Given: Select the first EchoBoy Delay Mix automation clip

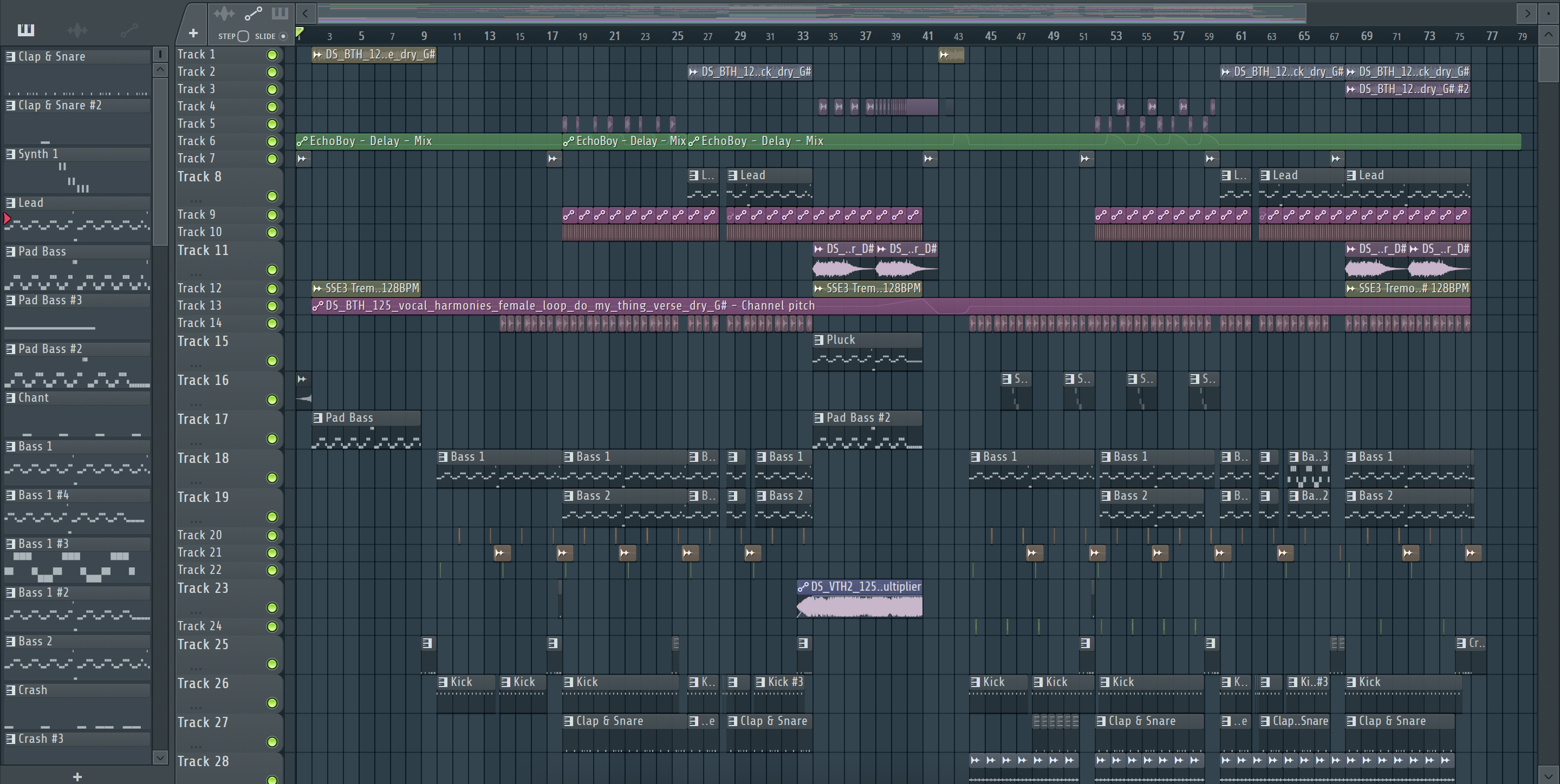Looking at the screenshot, I should pos(429,141).
